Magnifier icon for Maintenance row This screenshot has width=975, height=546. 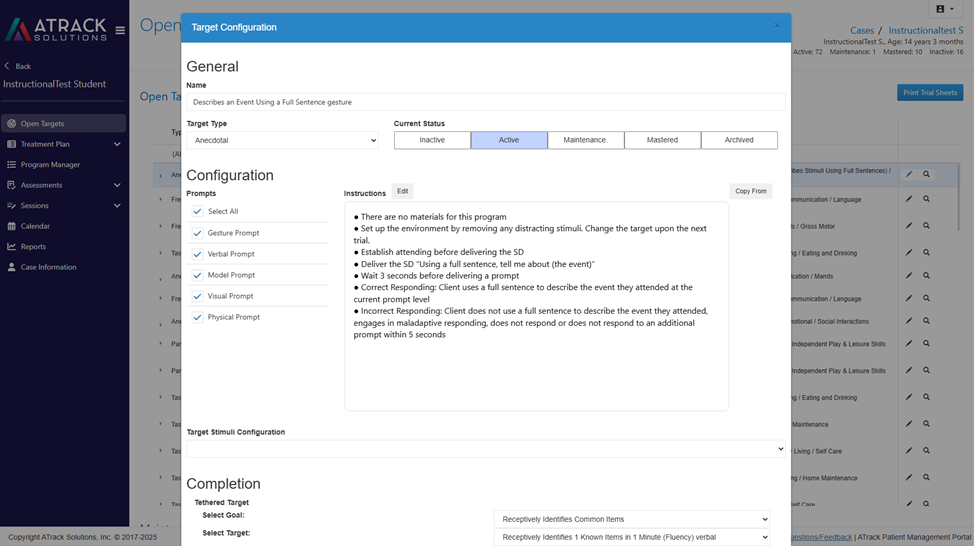click(x=926, y=423)
